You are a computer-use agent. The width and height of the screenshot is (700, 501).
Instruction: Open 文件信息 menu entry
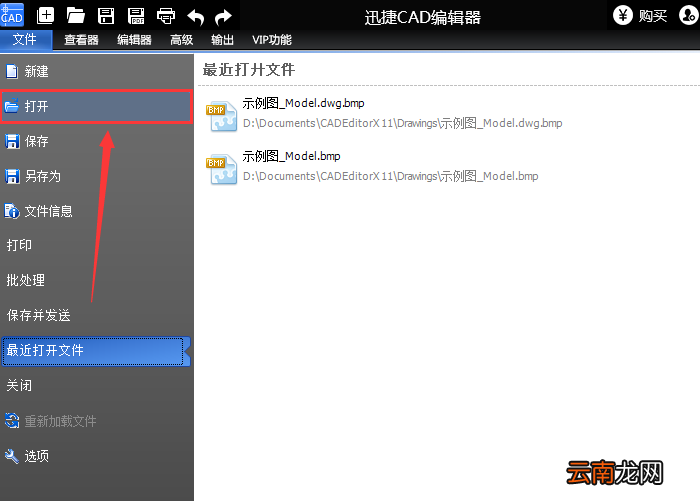point(96,211)
